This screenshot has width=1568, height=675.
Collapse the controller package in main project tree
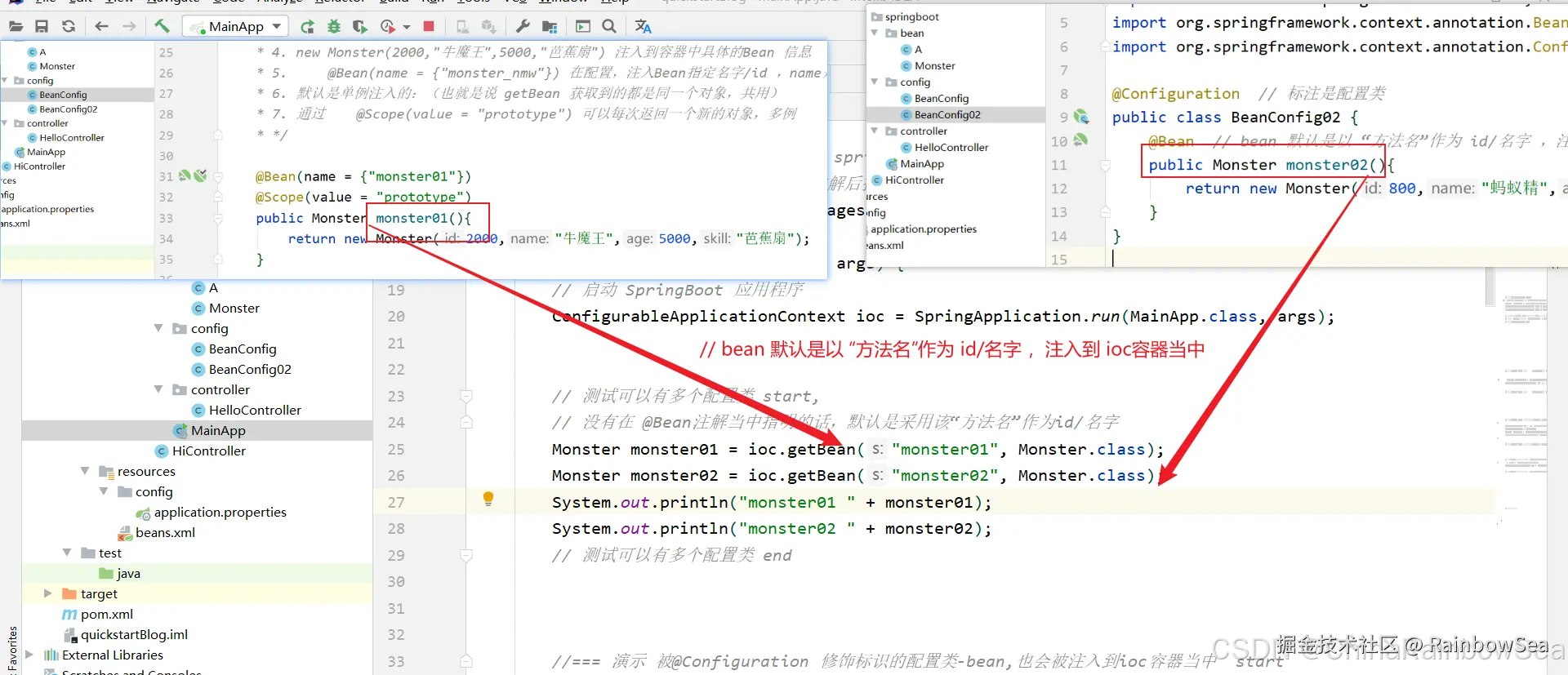click(158, 389)
